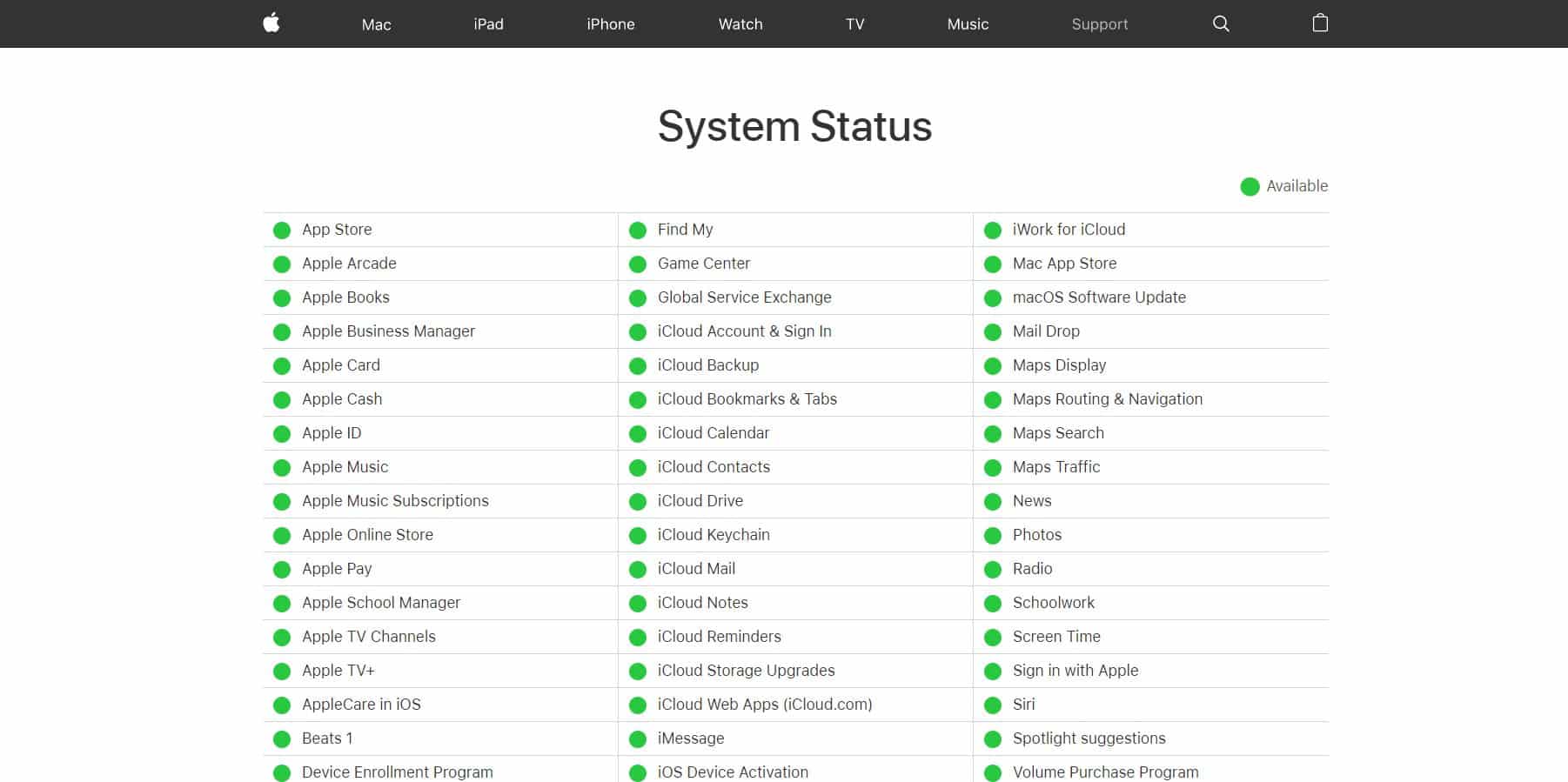
Task: Click green status dot beside Photos
Action: point(993,536)
